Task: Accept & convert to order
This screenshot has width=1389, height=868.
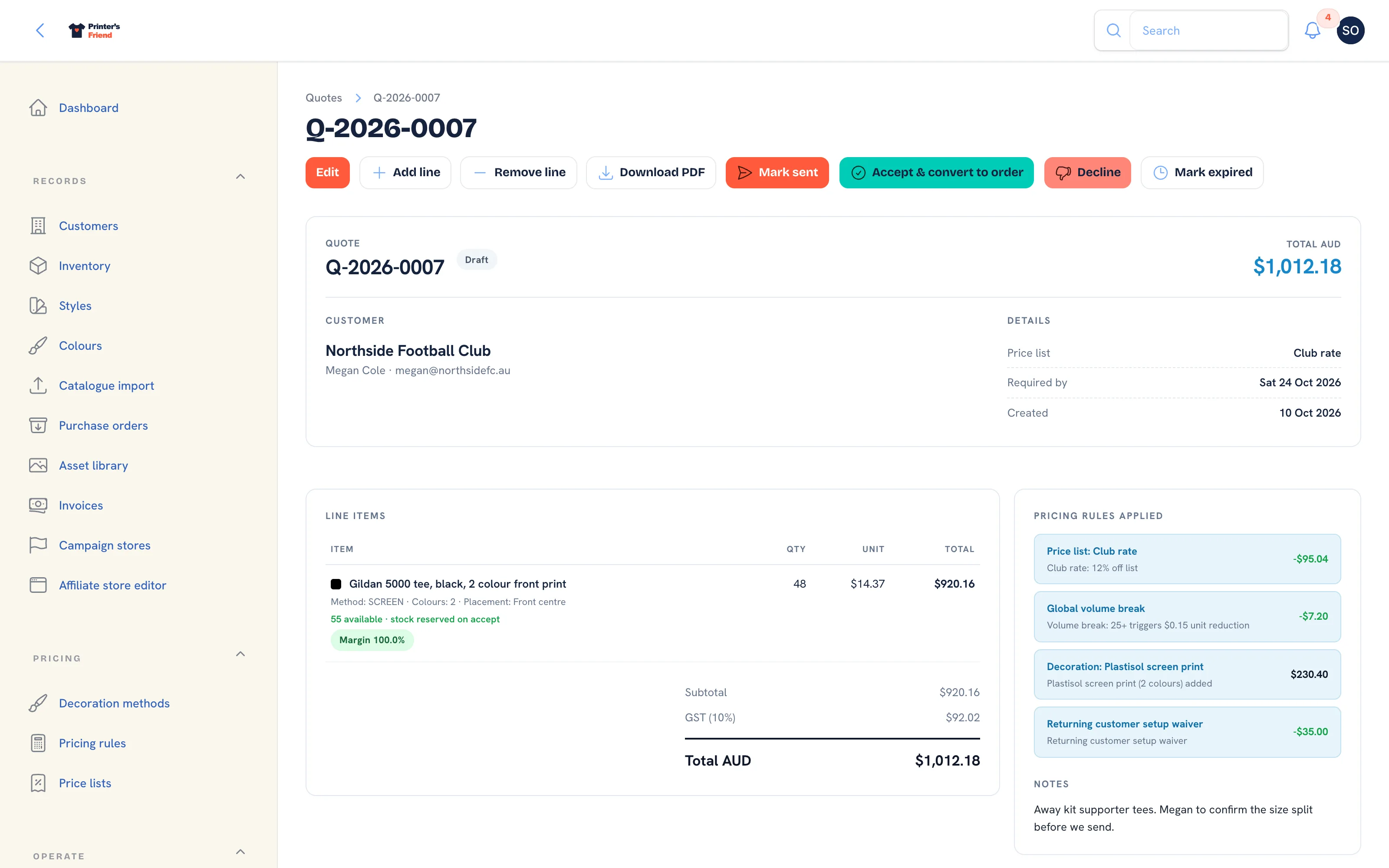Action: (936, 172)
